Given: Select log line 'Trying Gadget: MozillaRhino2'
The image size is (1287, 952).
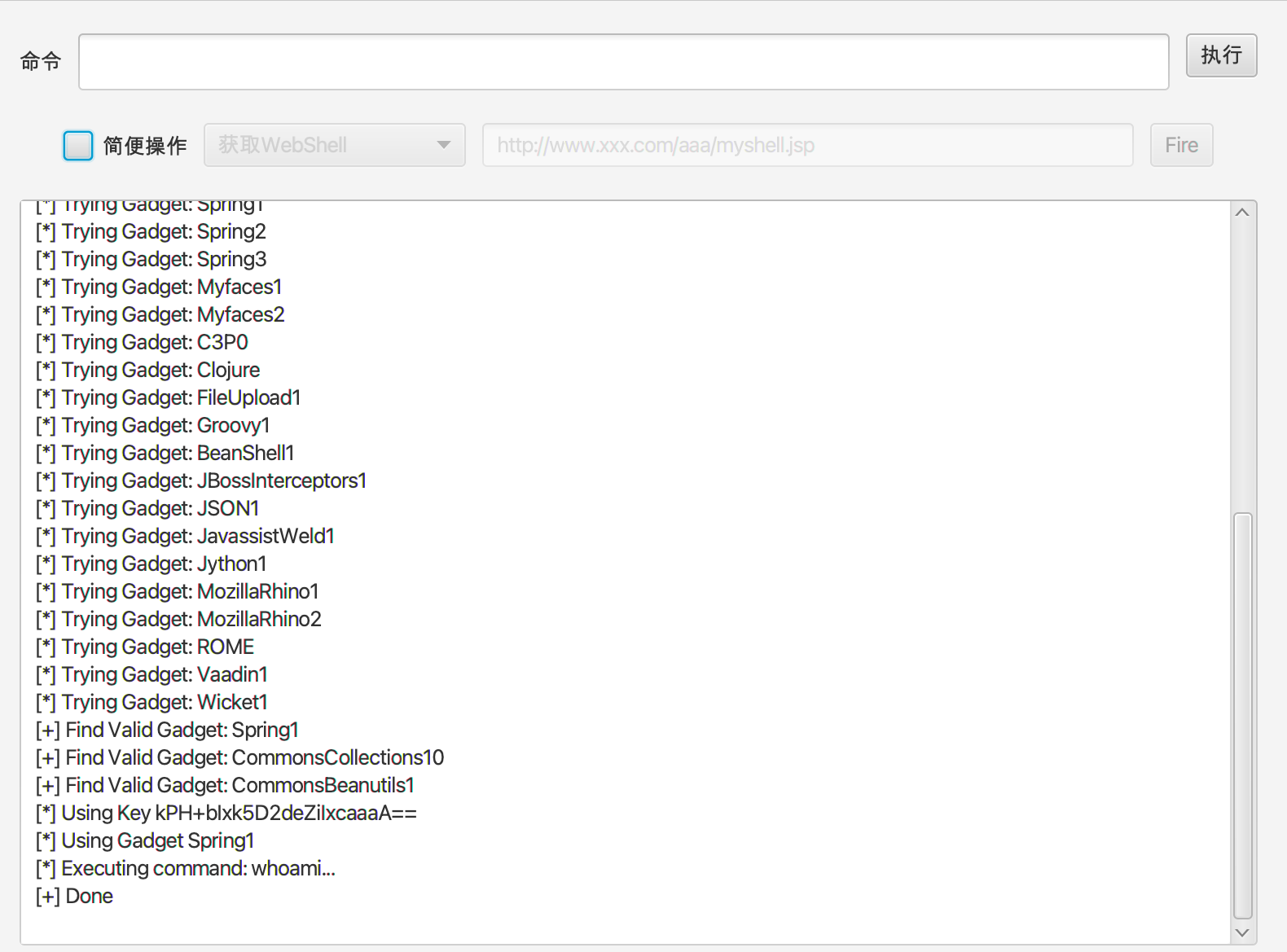Looking at the screenshot, I should point(178,619).
